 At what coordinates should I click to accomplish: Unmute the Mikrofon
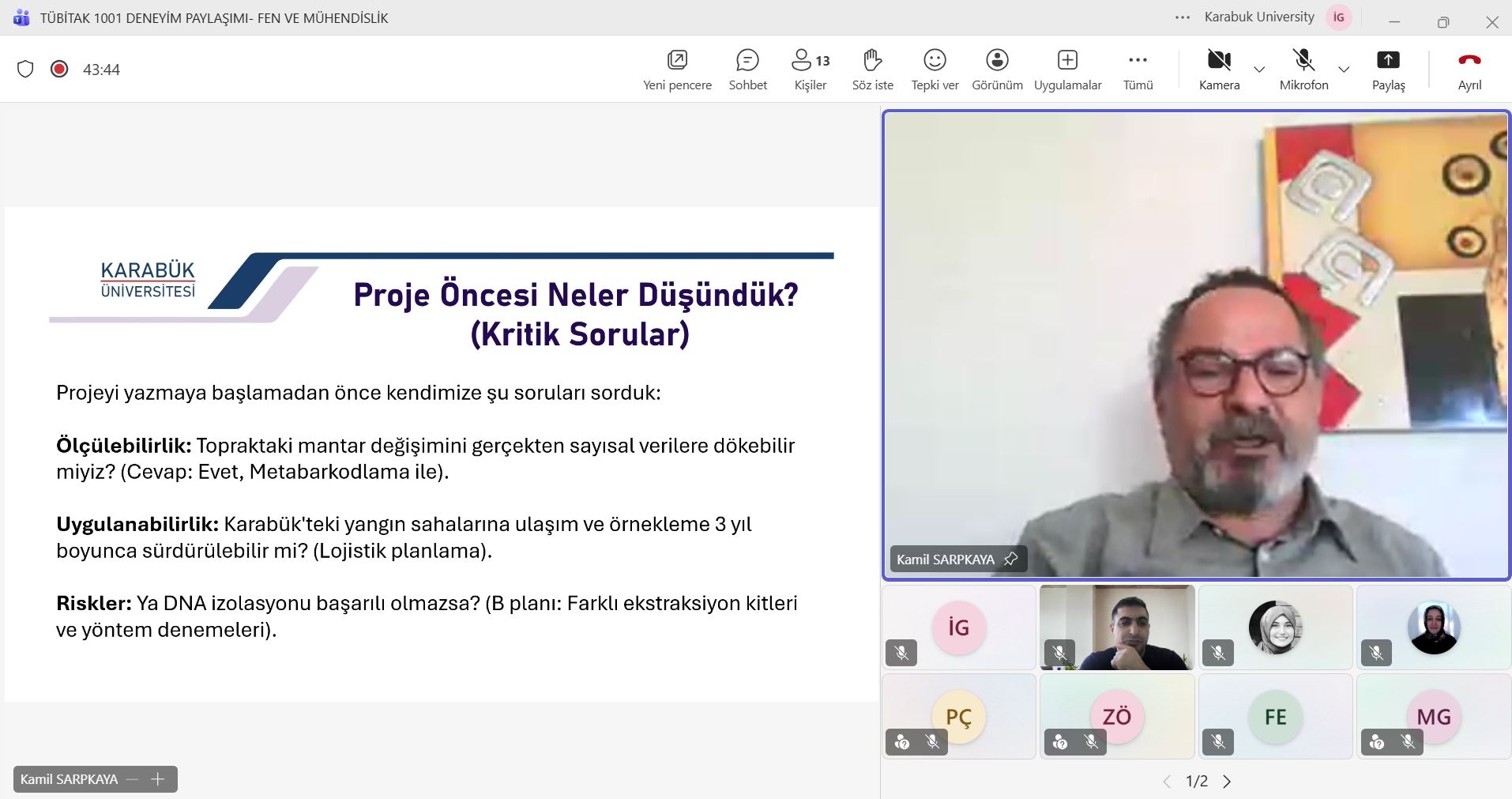pos(1303,69)
